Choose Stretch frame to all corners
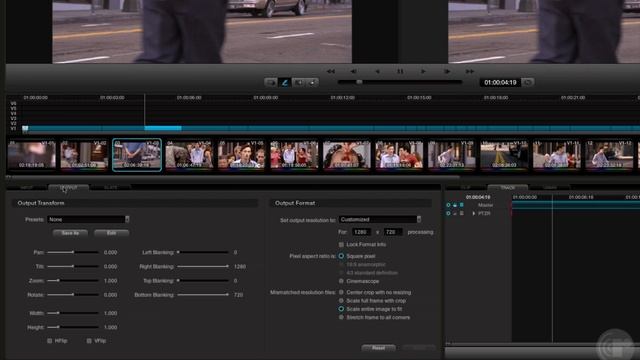 pyautogui.click(x=341, y=317)
